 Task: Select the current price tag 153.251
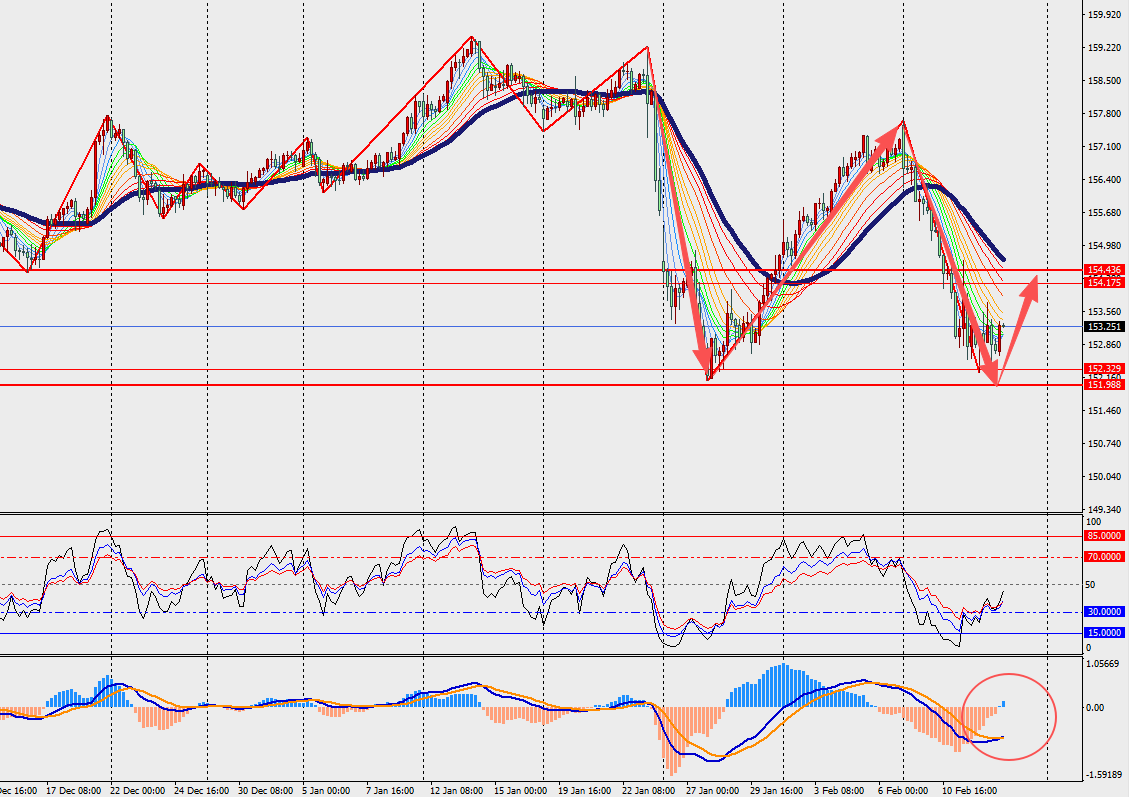pos(1104,326)
